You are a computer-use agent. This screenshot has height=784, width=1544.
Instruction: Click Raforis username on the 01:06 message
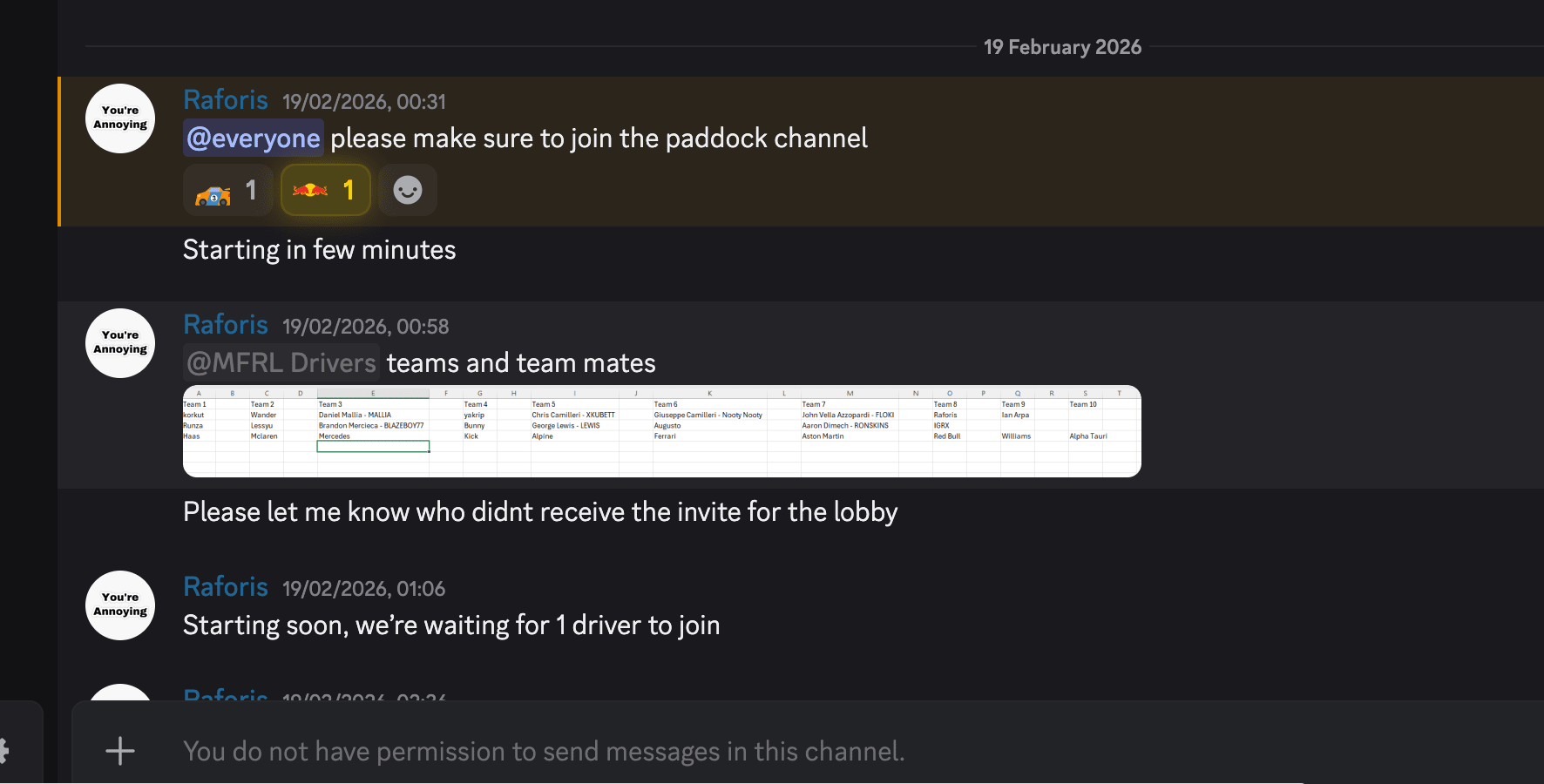click(x=226, y=587)
